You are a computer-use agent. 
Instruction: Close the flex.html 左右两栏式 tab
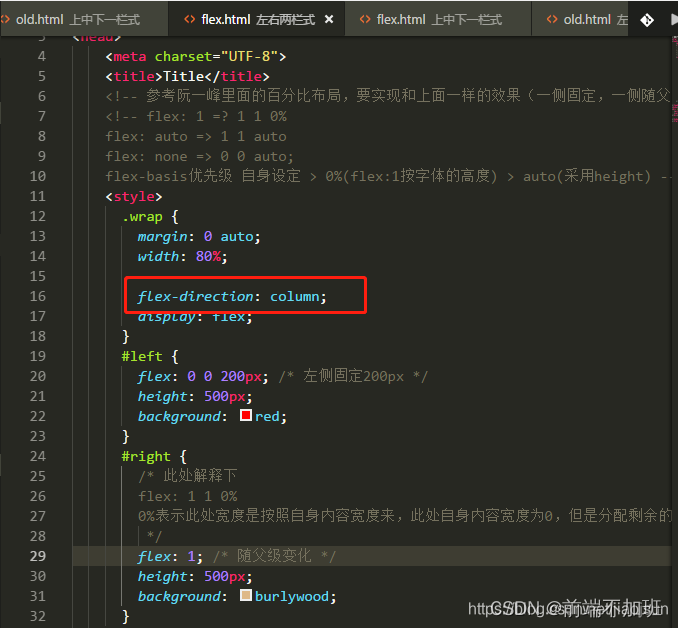329,20
